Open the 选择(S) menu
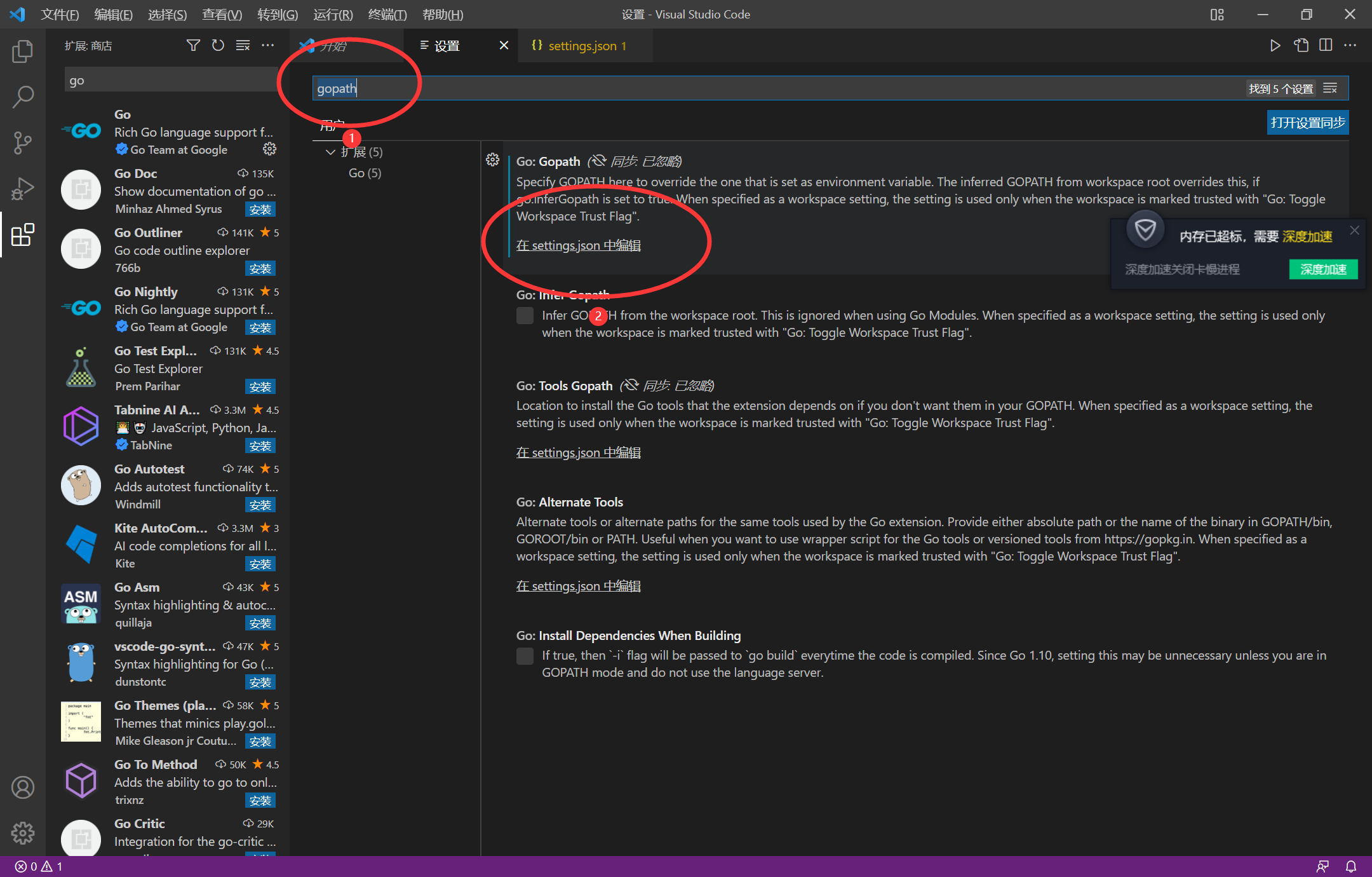Image resolution: width=1372 pixels, height=877 pixels. (167, 15)
